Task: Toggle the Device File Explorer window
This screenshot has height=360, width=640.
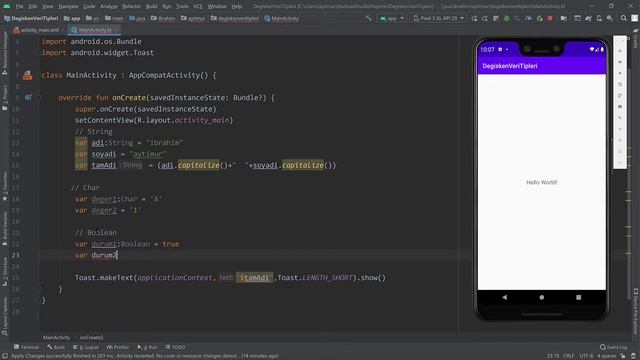Action: tap(636, 312)
